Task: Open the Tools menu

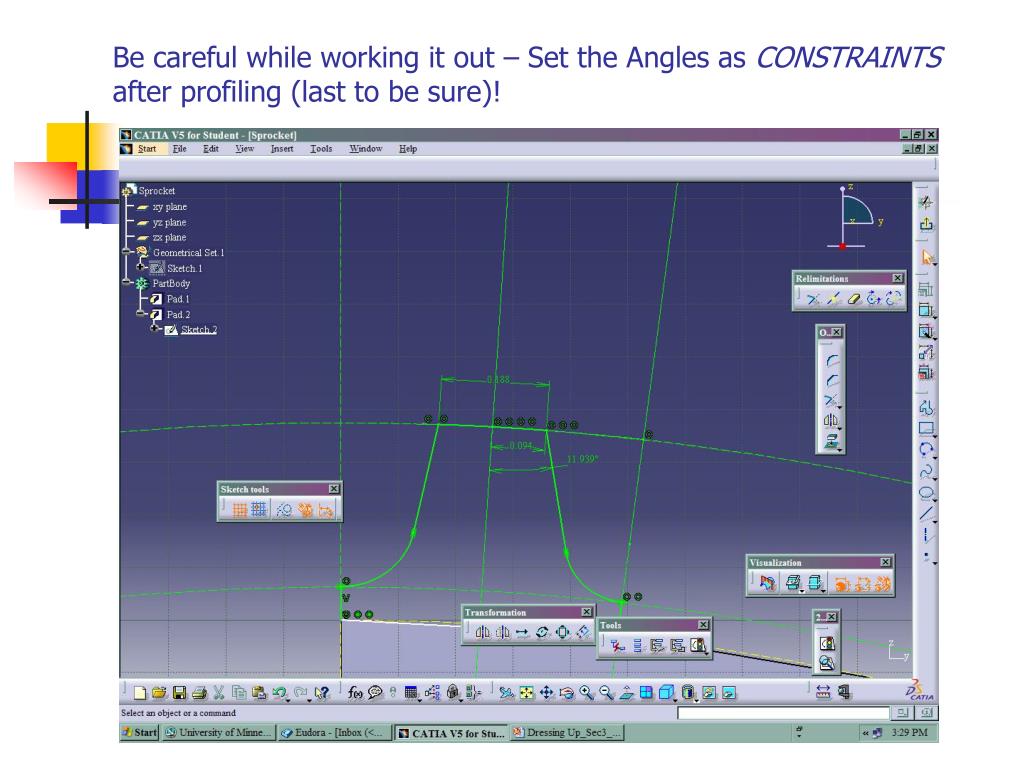Action: click(x=321, y=149)
